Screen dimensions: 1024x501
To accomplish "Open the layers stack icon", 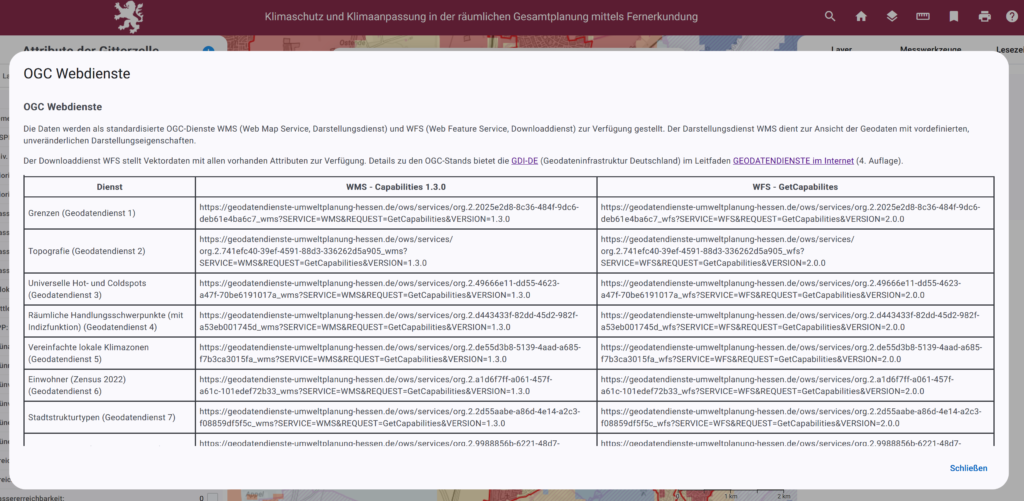I will (x=892, y=17).
